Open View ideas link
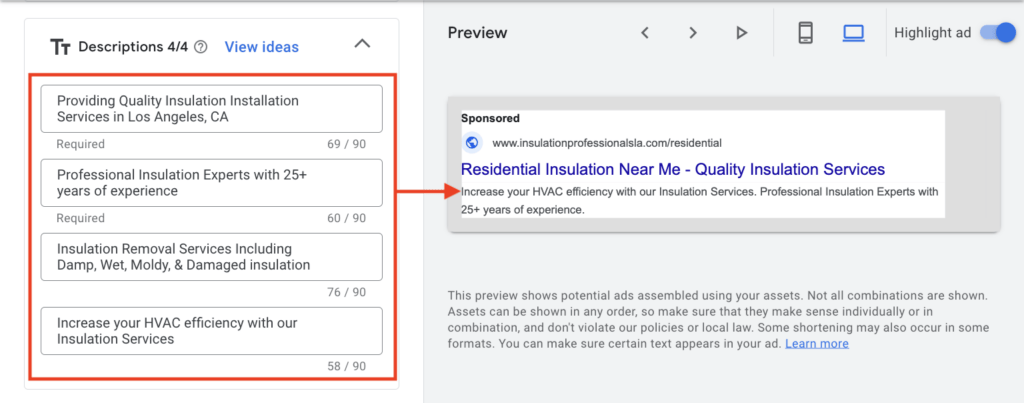The image size is (1024, 403). [x=261, y=47]
